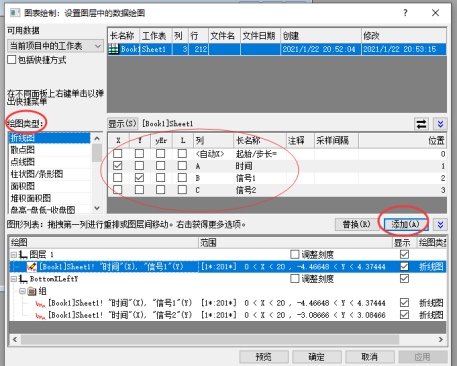Viewport: 457px width, 366px height.
Task: Toggle 调整刻度 checkbox for BottomXLeftY
Action: click(x=295, y=279)
